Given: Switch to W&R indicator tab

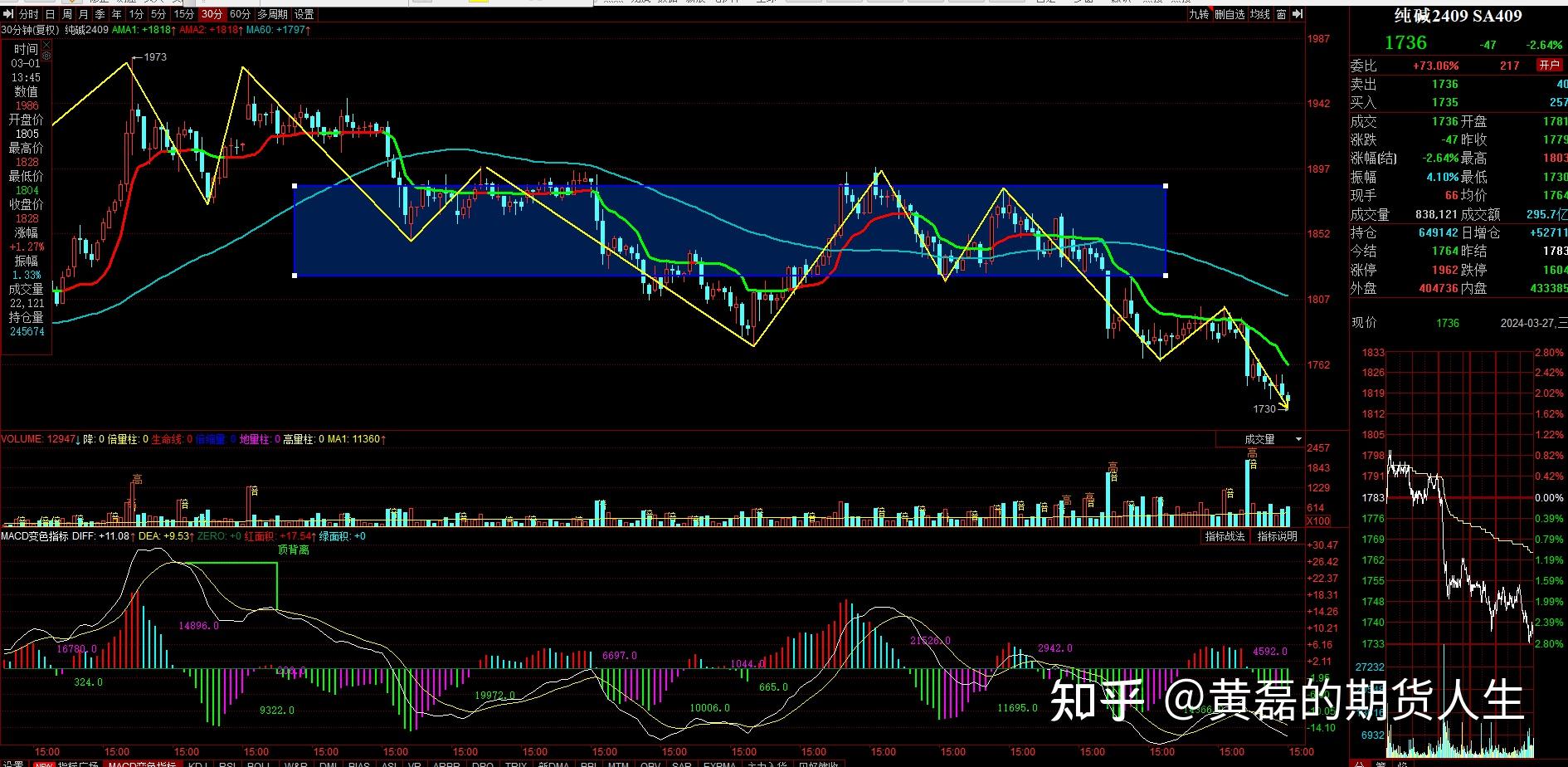Looking at the screenshot, I should [296, 764].
